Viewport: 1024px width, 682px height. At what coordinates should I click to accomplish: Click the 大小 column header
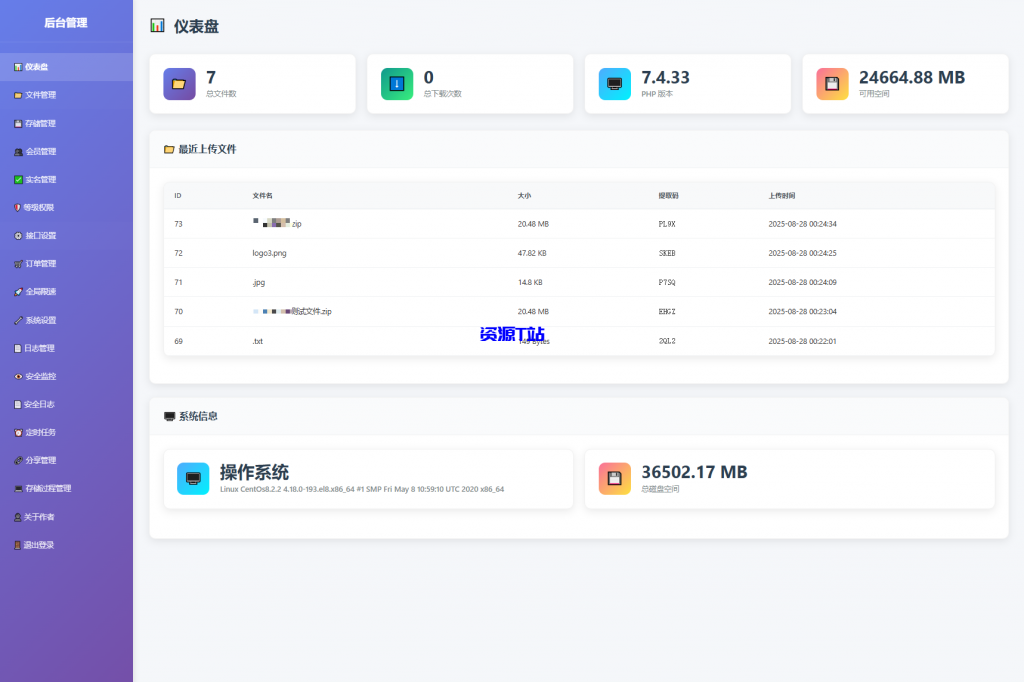tap(526, 195)
